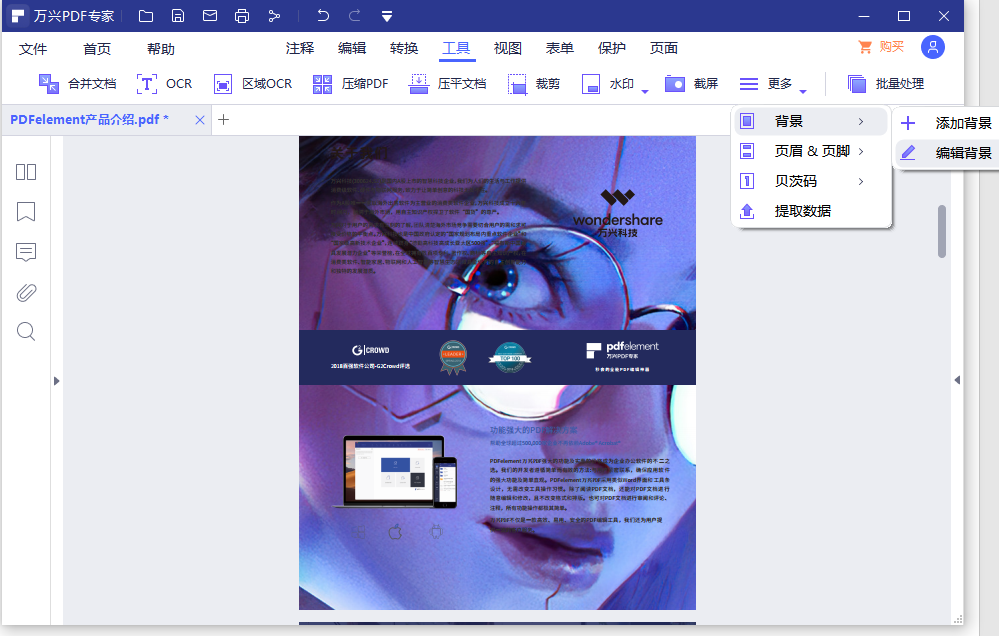This screenshot has height=636, width=999.
Task: Open the search panel magnifier icon
Action: point(26,332)
